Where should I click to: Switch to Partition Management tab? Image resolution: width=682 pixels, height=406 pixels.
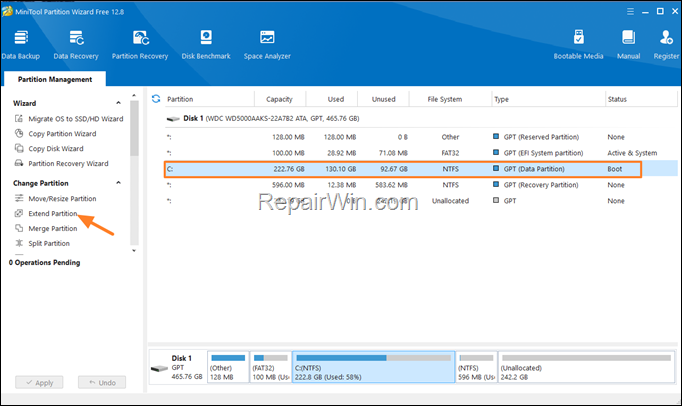55,79
